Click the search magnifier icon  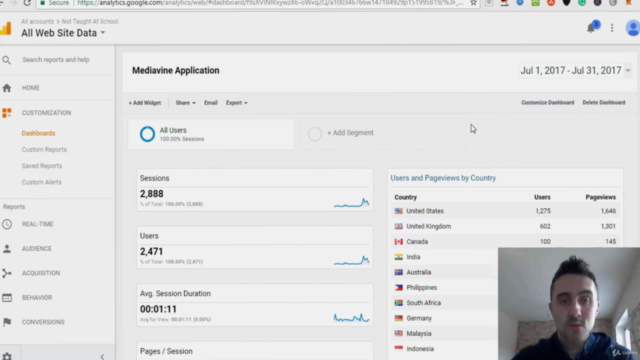7,60
